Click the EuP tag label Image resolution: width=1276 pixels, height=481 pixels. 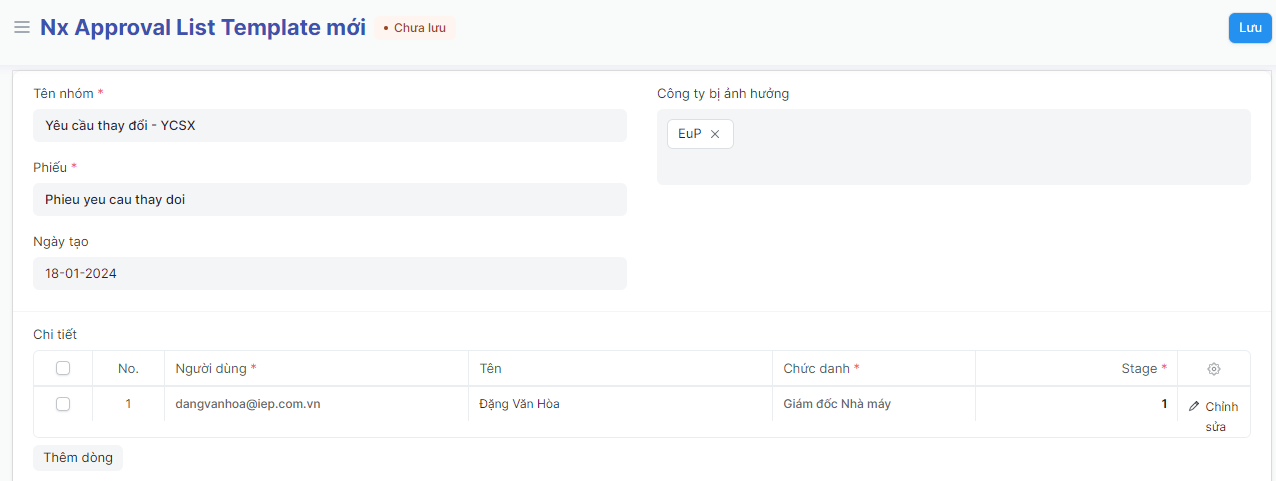tap(690, 134)
